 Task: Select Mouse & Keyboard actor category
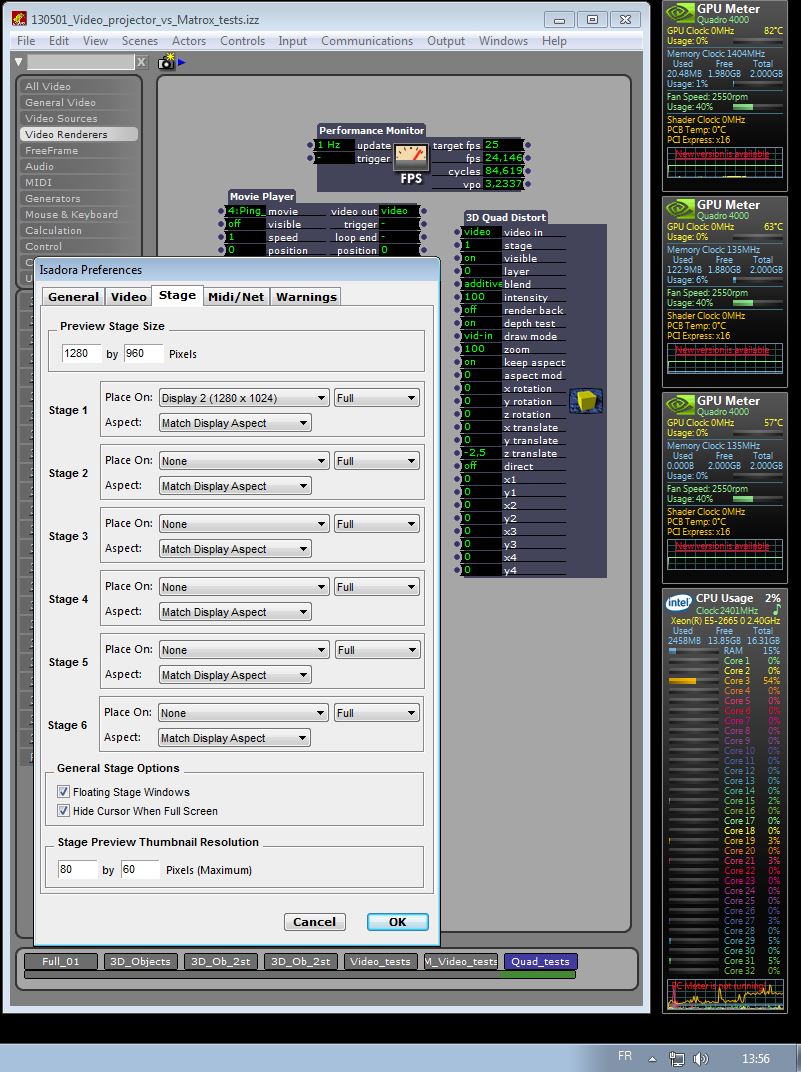click(x=79, y=214)
